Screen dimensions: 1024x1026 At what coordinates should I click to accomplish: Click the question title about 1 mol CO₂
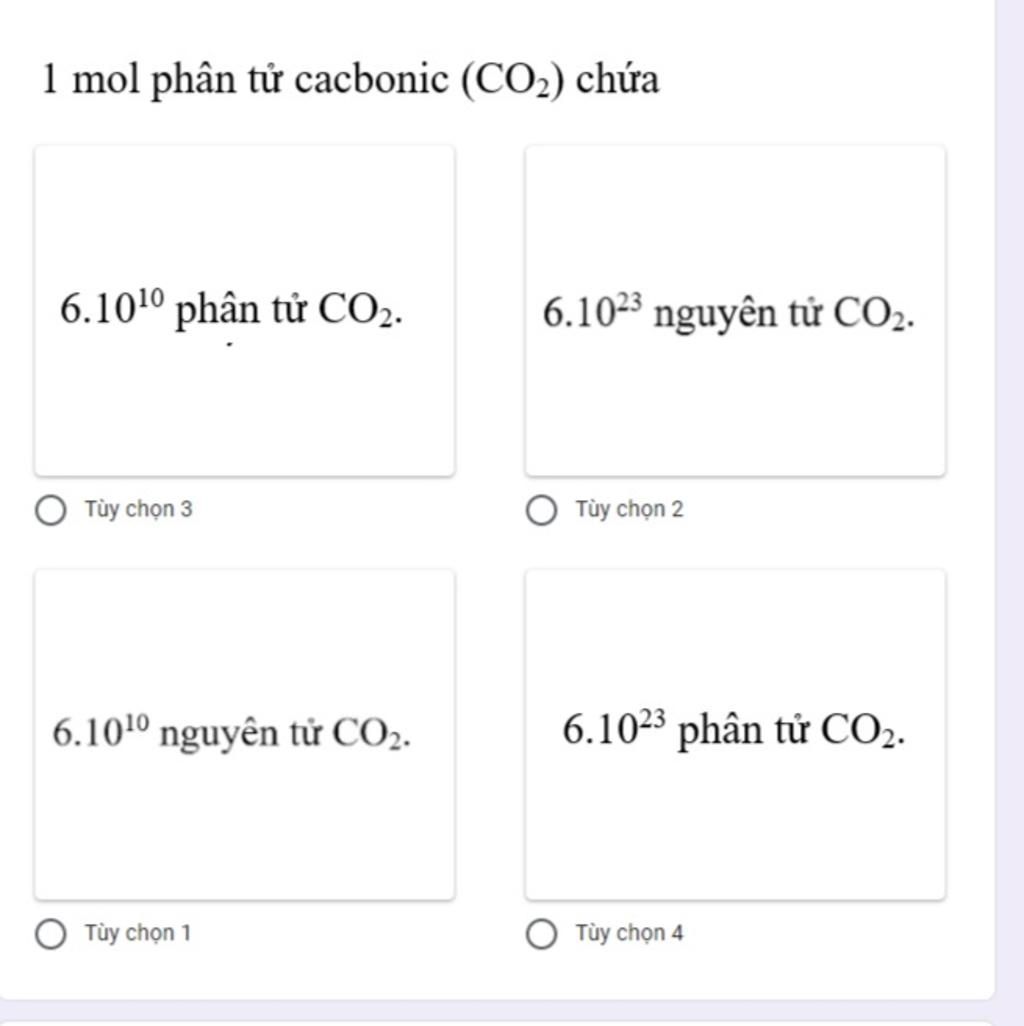(x=350, y=80)
